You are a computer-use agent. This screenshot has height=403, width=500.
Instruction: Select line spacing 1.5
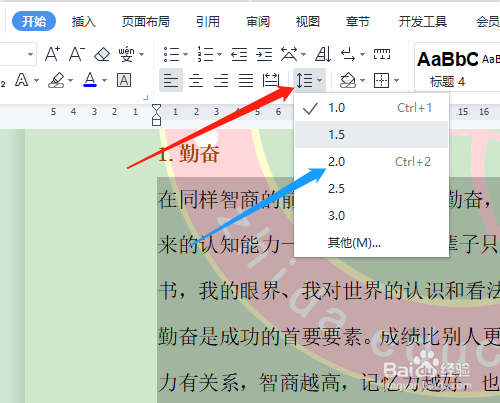click(x=371, y=135)
